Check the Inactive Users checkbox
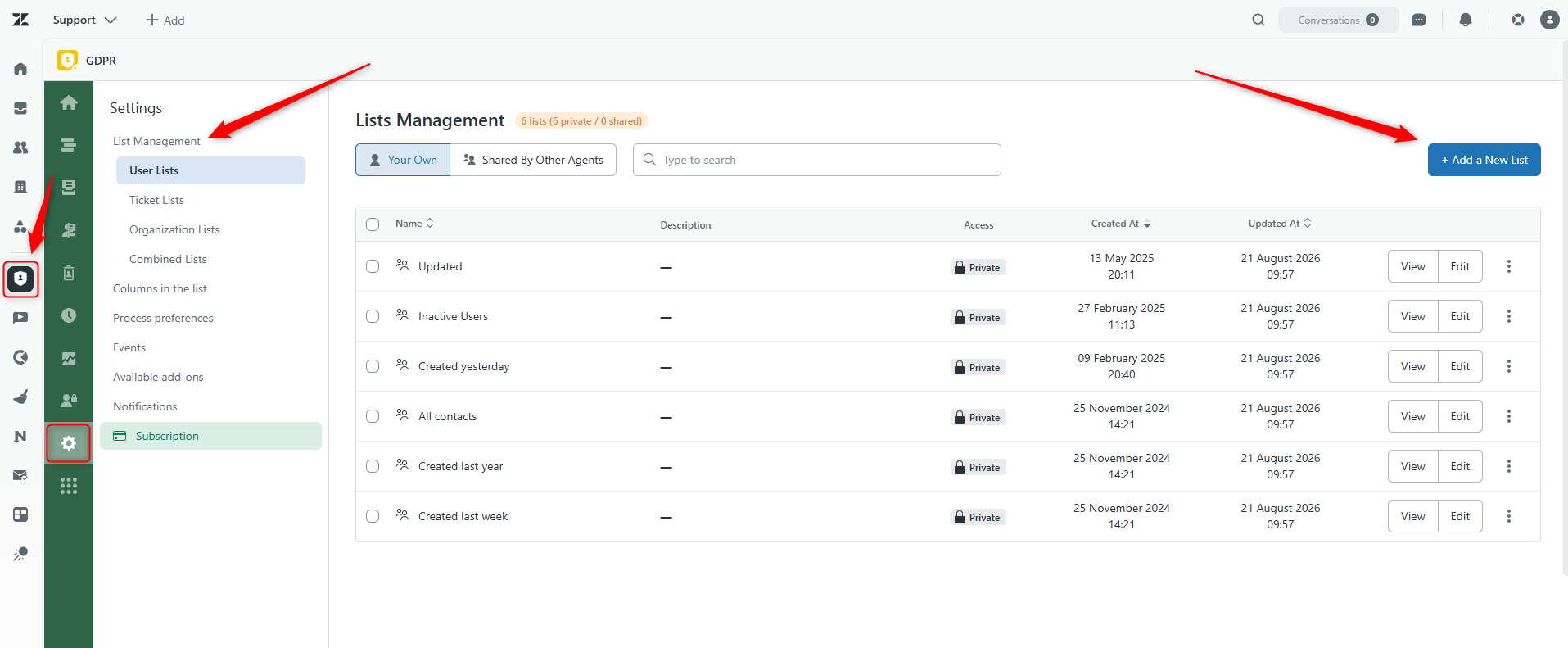Viewport: 1568px width, 648px height. click(x=373, y=316)
